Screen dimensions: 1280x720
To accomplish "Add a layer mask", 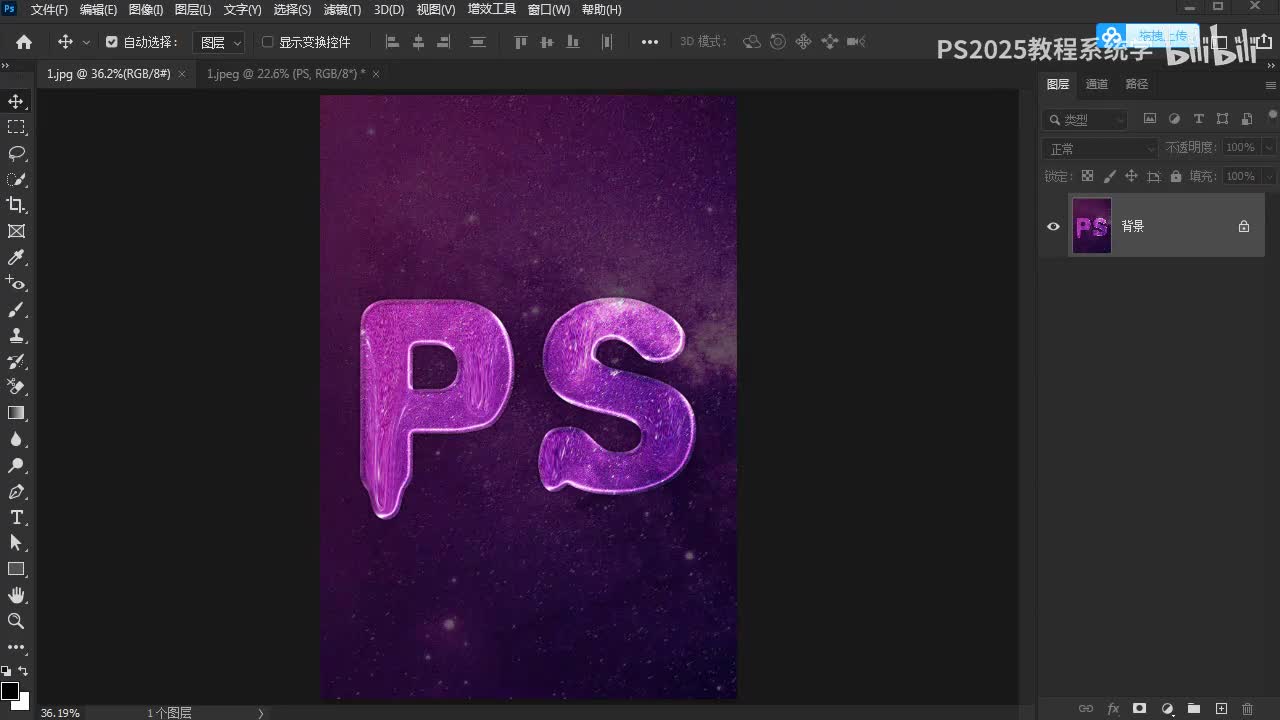I will click(1139, 709).
